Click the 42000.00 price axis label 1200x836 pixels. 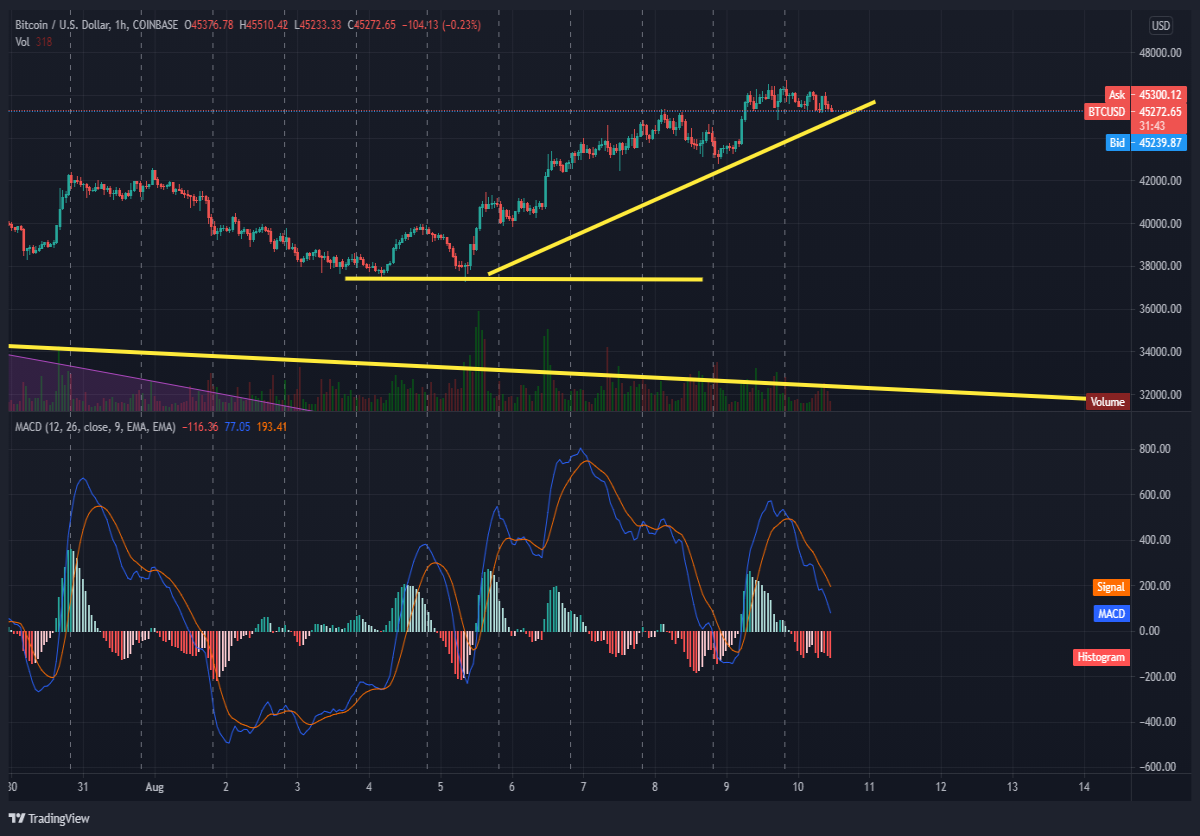click(1159, 181)
